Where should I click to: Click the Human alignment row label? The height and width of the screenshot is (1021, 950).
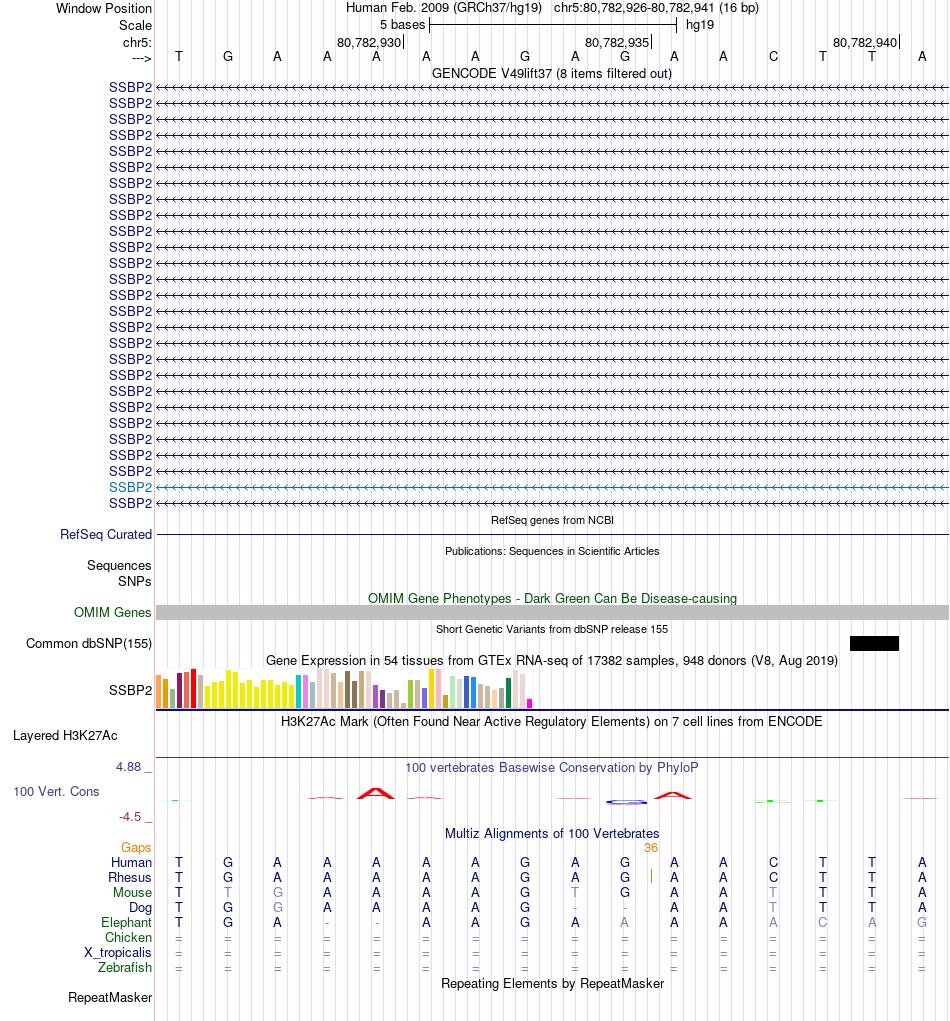[x=131, y=863]
